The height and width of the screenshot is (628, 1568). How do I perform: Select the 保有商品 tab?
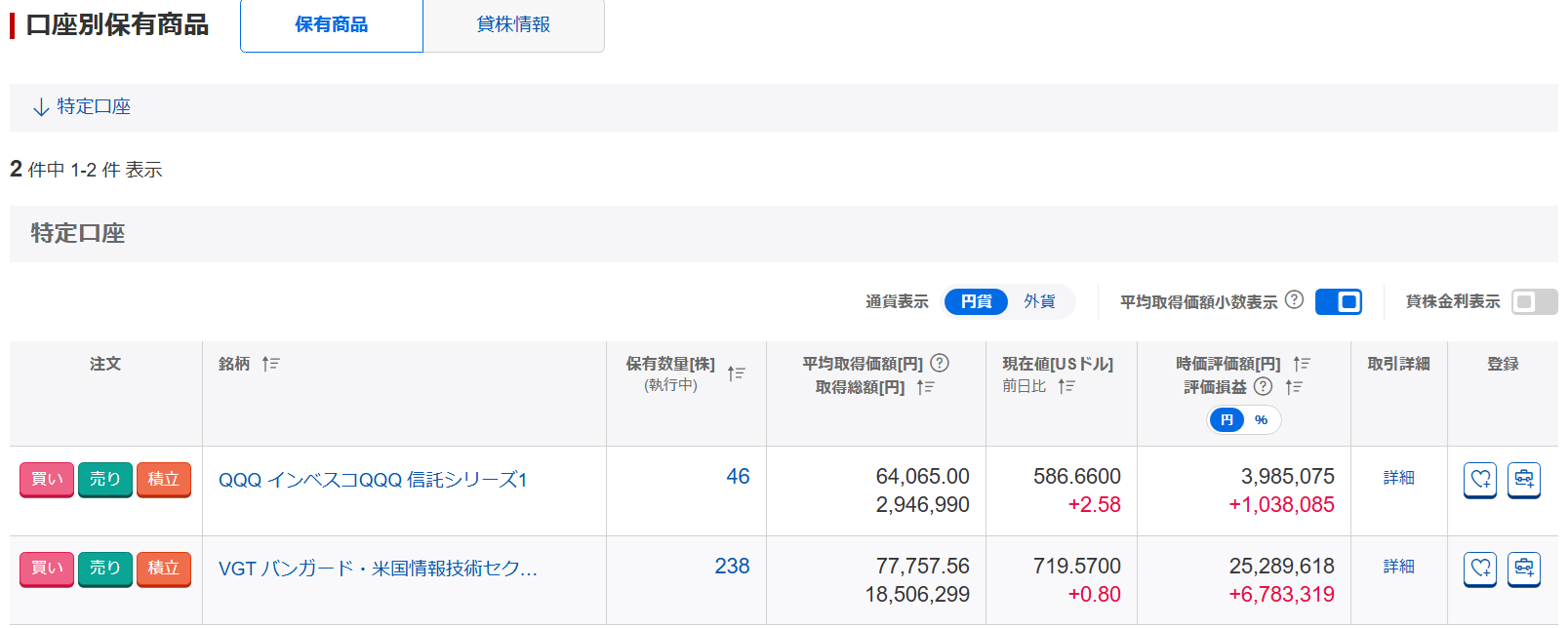(x=332, y=25)
